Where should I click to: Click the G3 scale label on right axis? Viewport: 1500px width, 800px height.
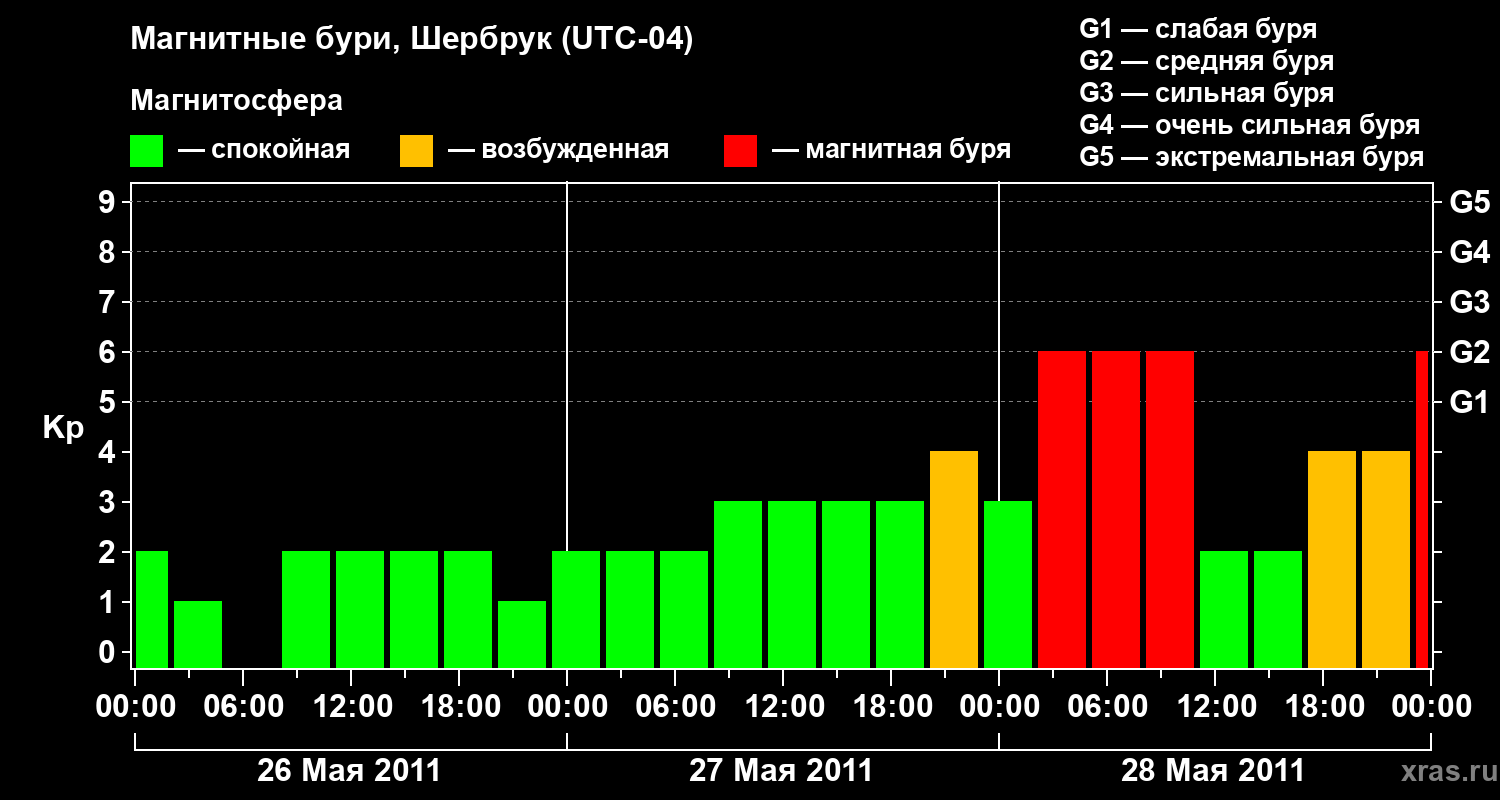point(1469,302)
